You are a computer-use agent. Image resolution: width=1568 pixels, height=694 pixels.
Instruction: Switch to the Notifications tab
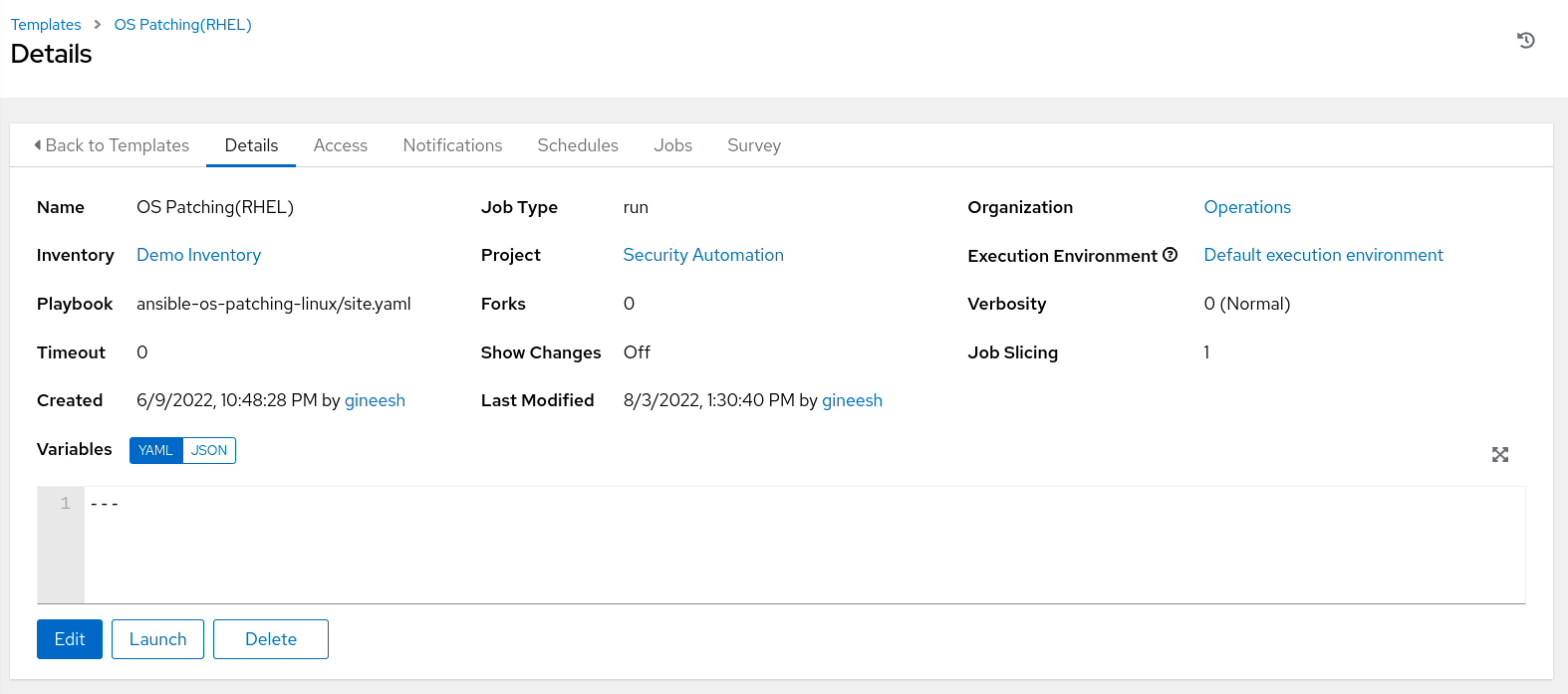pyautogui.click(x=452, y=145)
